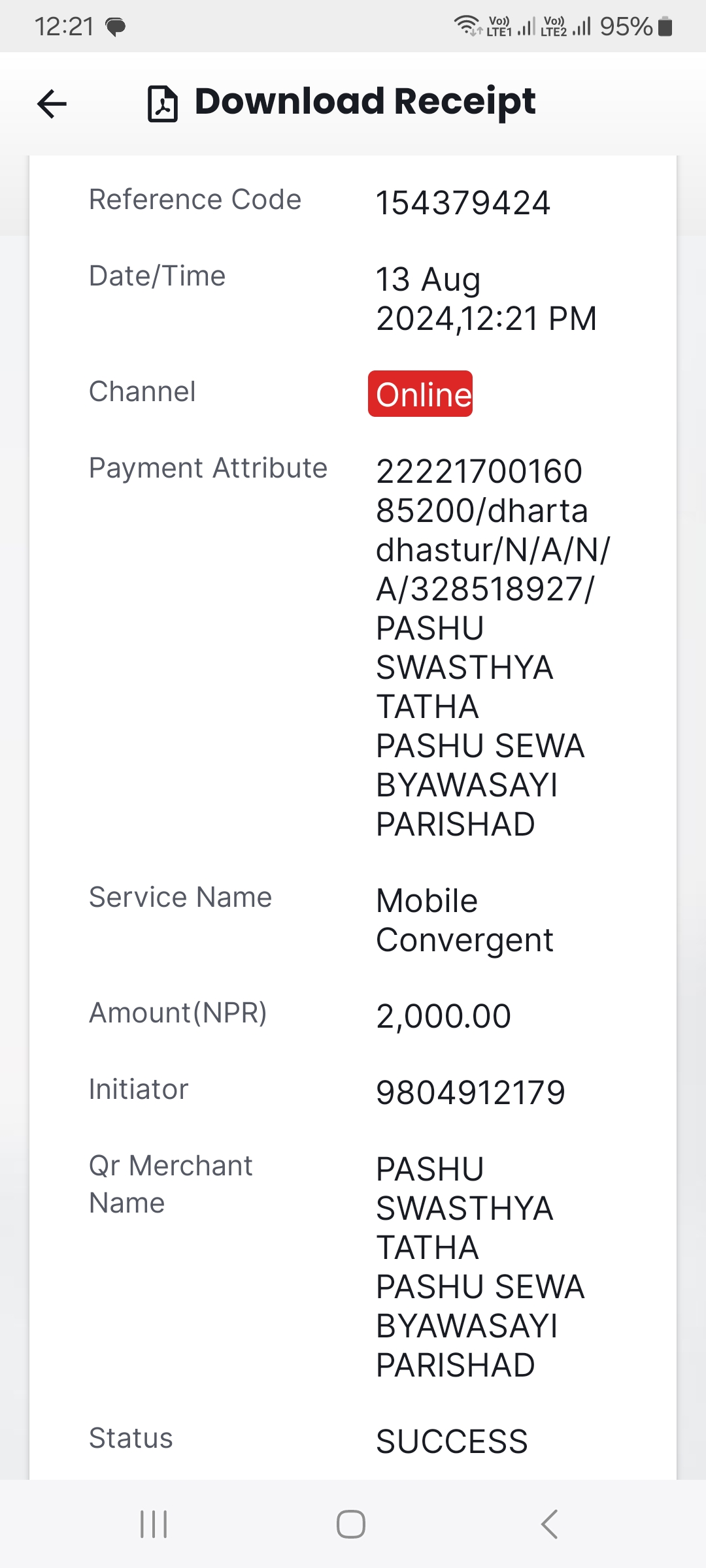Tap the Android recent apps button
This screenshot has height=1568, width=706.
tap(154, 1524)
